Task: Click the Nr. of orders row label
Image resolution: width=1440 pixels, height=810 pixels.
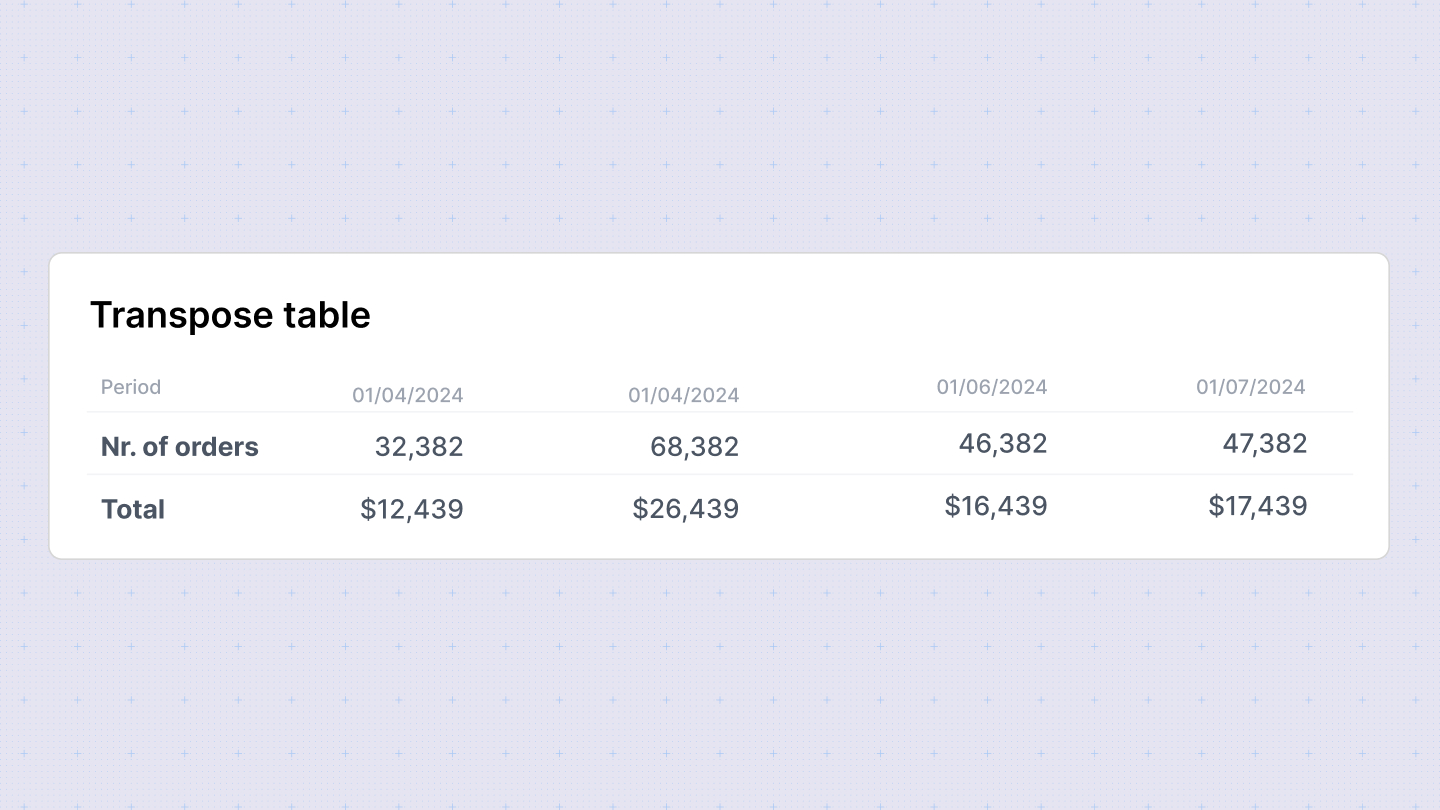Action: click(x=180, y=446)
